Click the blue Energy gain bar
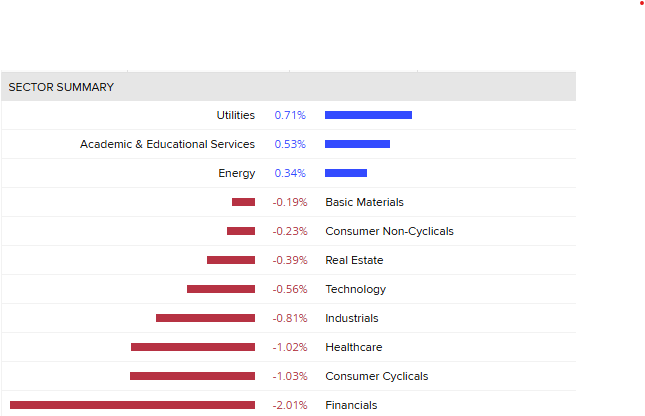The width and height of the screenshot is (645, 416). tap(346, 173)
